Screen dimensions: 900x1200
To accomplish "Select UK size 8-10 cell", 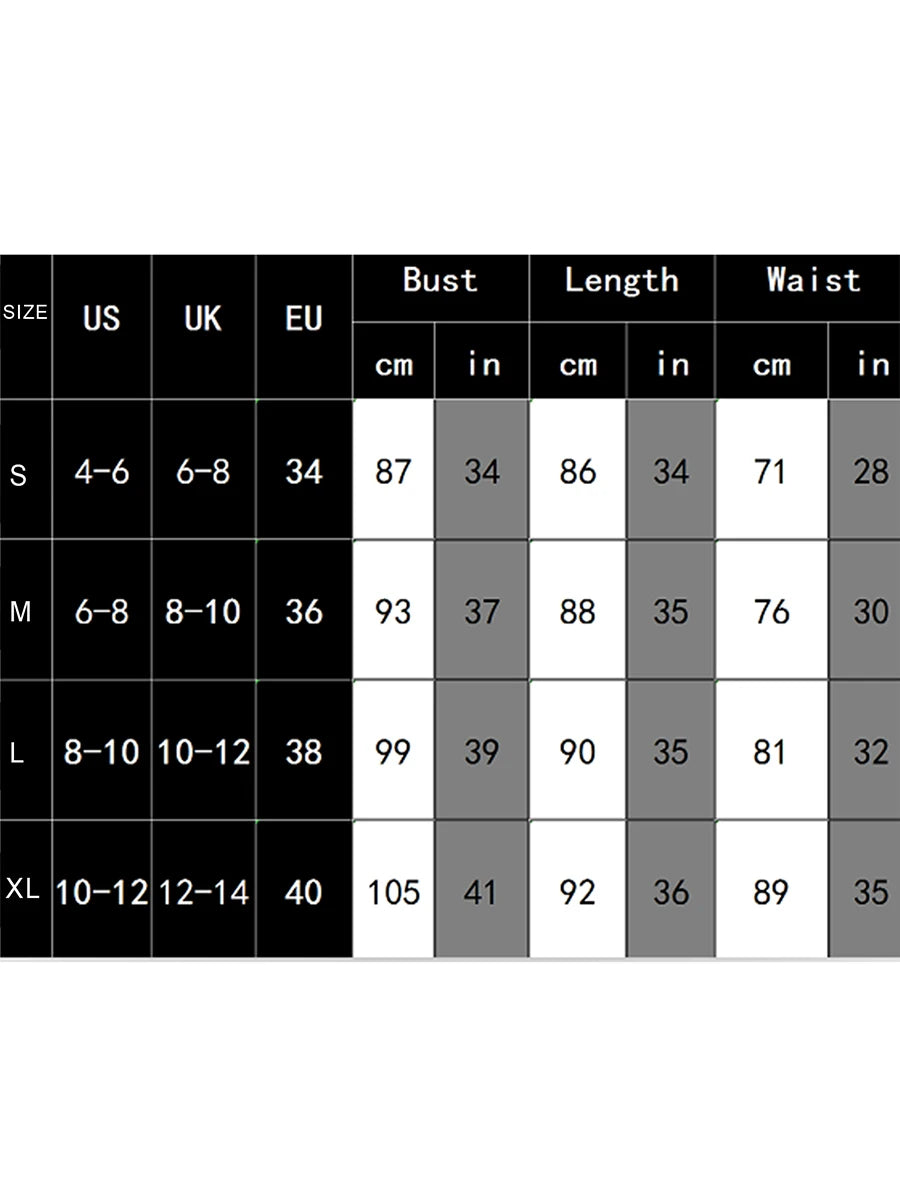I will (x=203, y=611).
